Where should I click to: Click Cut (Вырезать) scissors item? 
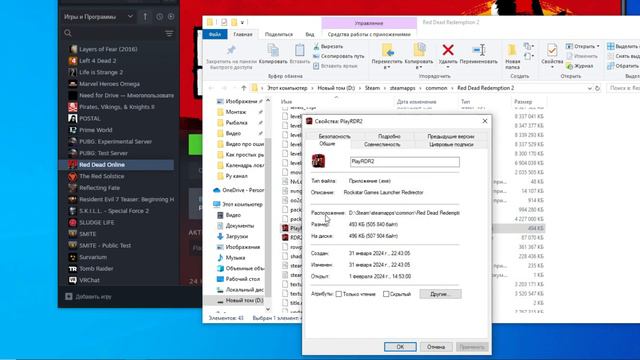tap(328, 47)
